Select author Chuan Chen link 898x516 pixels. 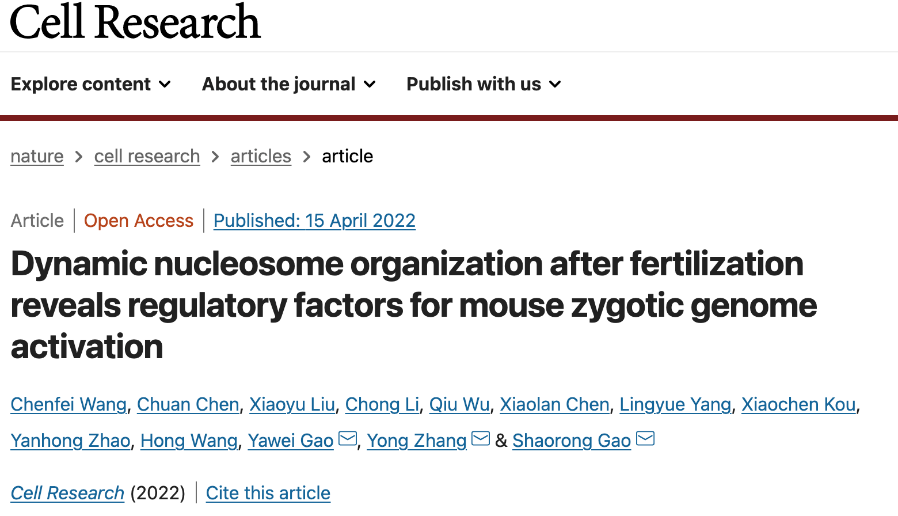[x=188, y=405]
